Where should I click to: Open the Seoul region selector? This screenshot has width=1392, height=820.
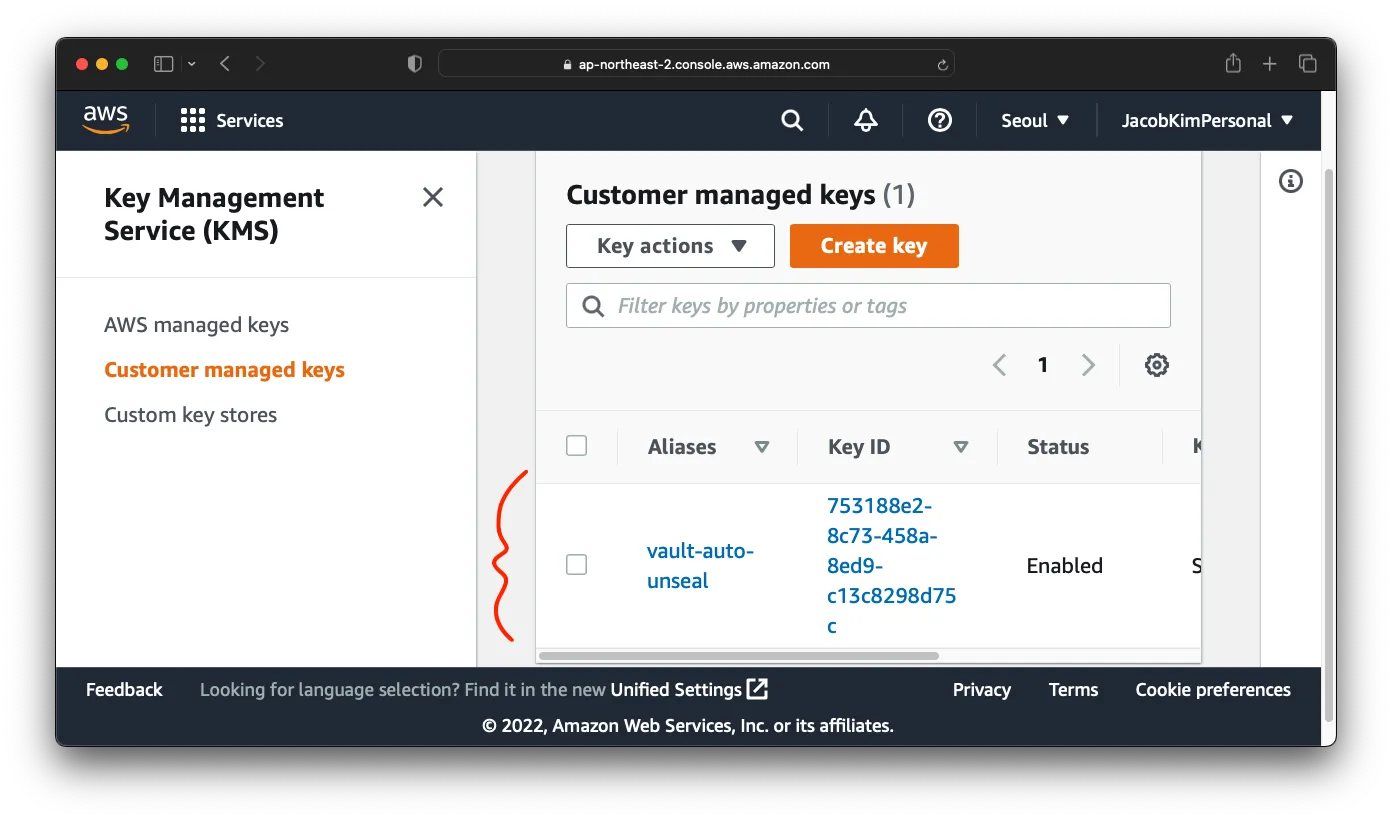[1034, 120]
